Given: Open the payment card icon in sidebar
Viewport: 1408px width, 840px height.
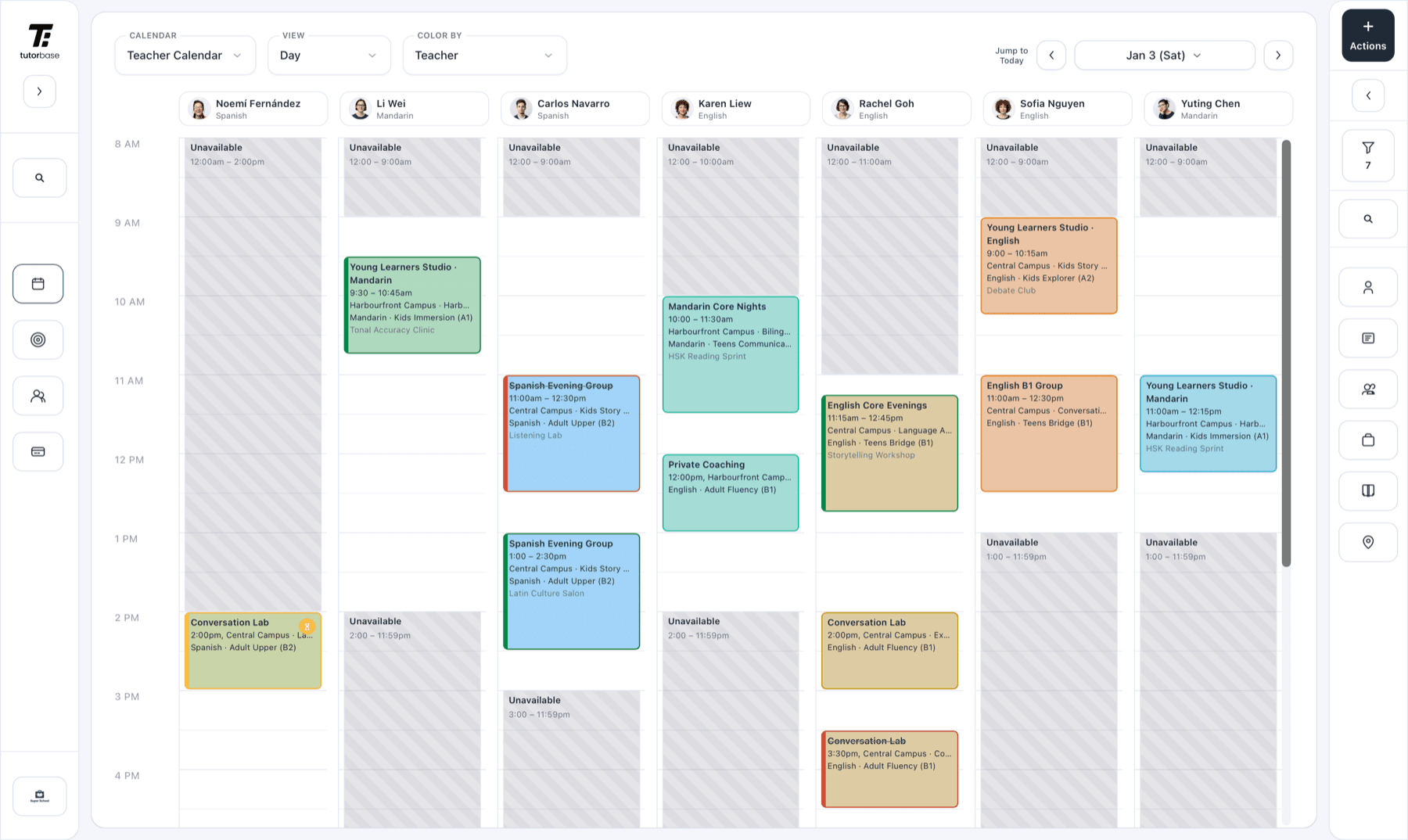Looking at the screenshot, I should click(x=38, y=451).
